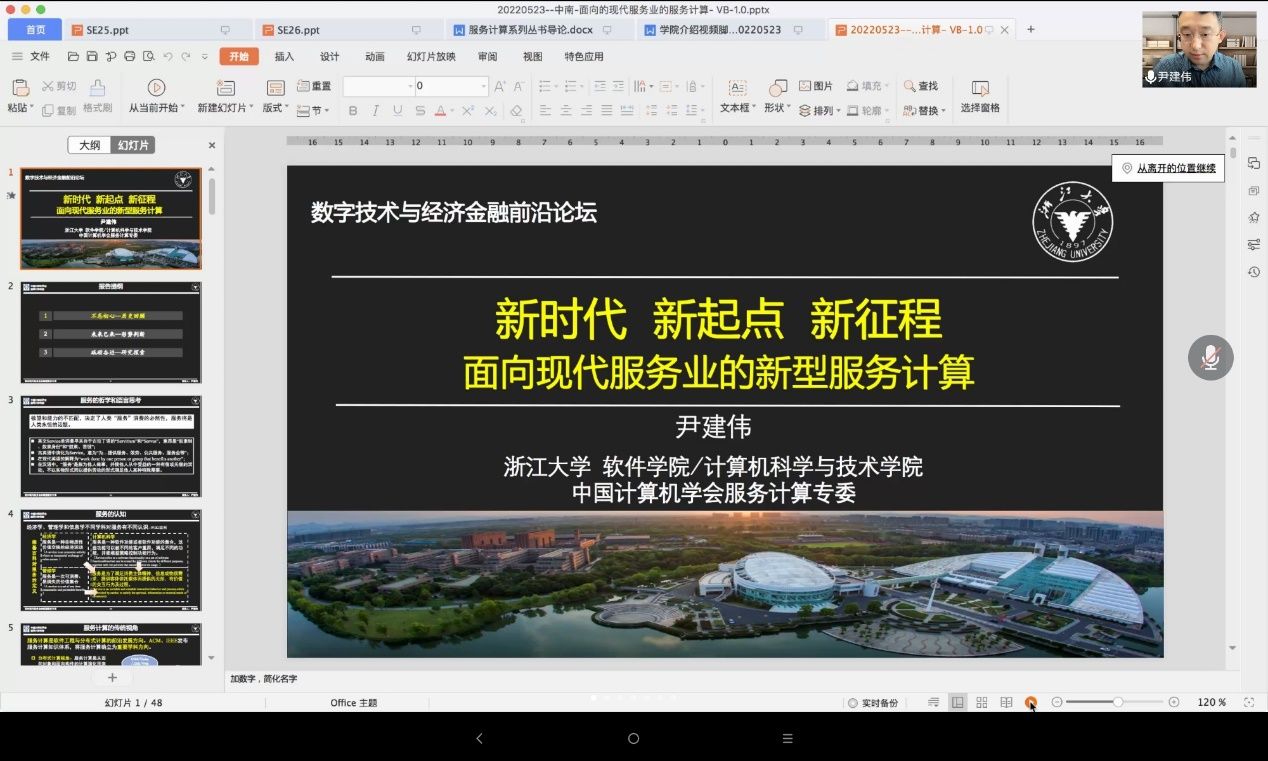Click the Italic formatting icon

374,111
